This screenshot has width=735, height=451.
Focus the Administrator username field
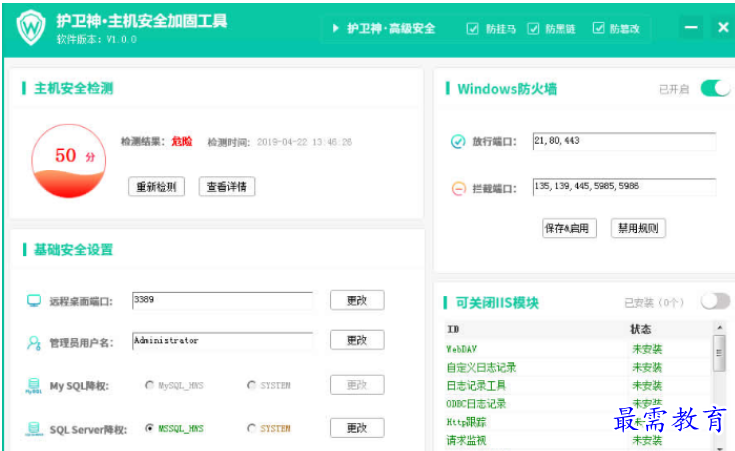click(223, 341)
